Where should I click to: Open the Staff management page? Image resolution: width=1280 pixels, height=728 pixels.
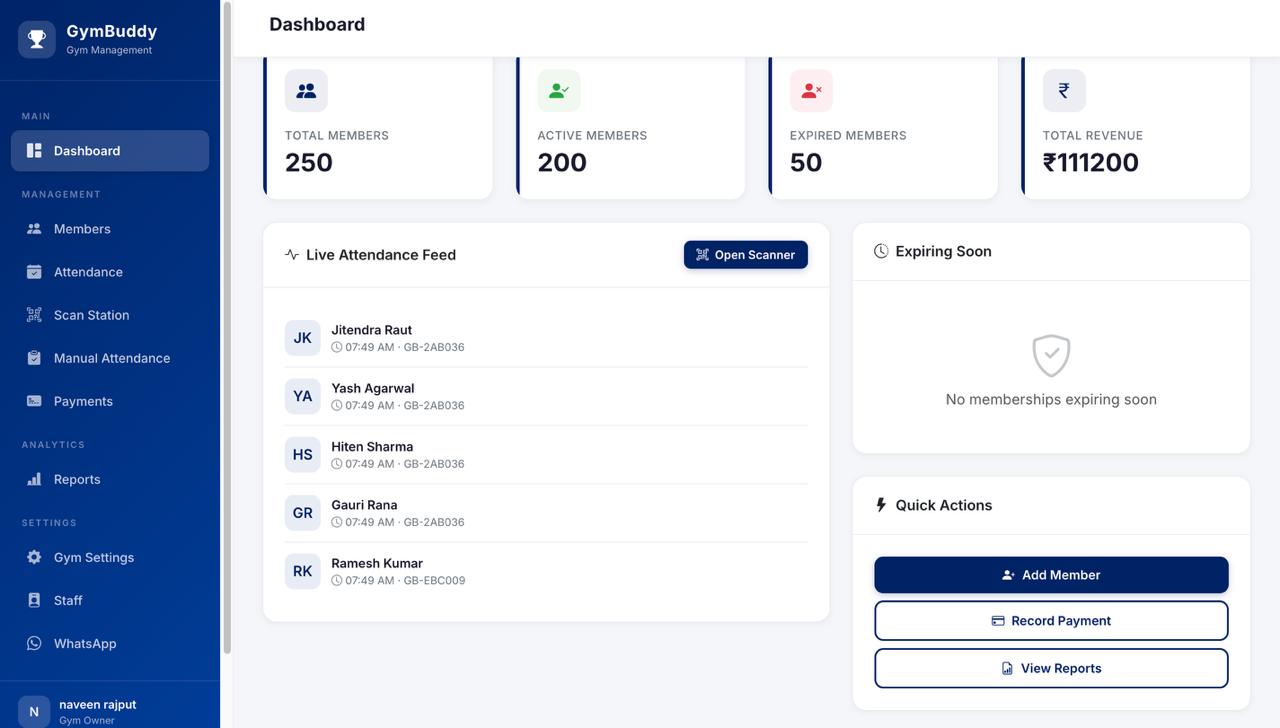coord(68,601)
